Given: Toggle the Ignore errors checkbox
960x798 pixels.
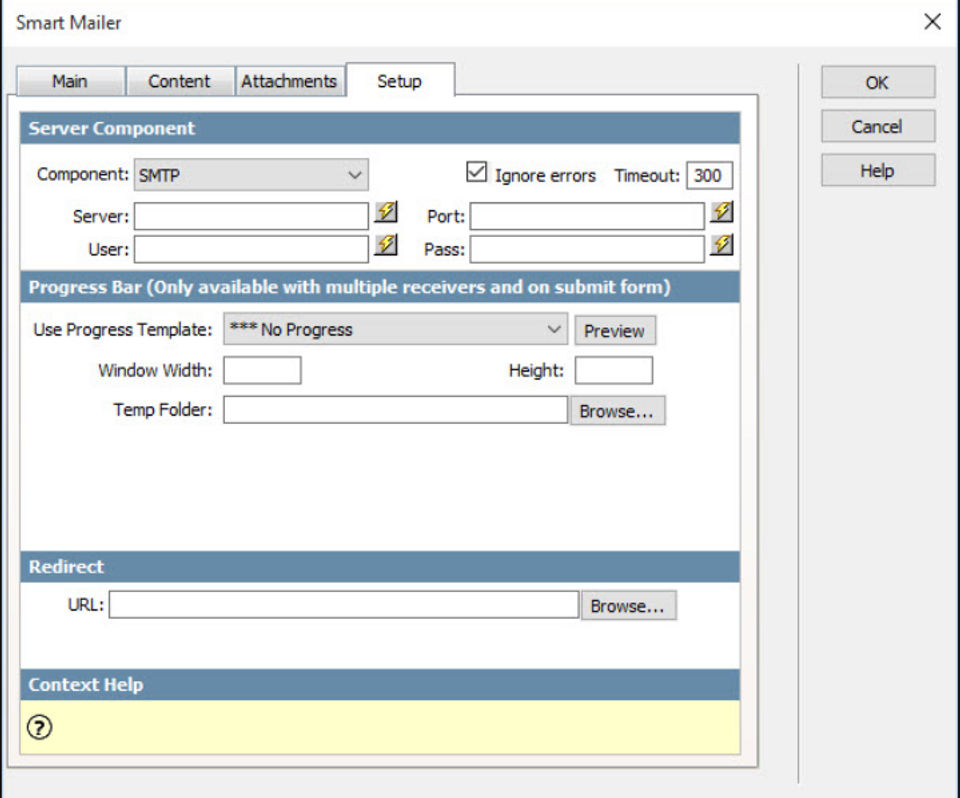Looking at the screenshot, I should [476, 172].
